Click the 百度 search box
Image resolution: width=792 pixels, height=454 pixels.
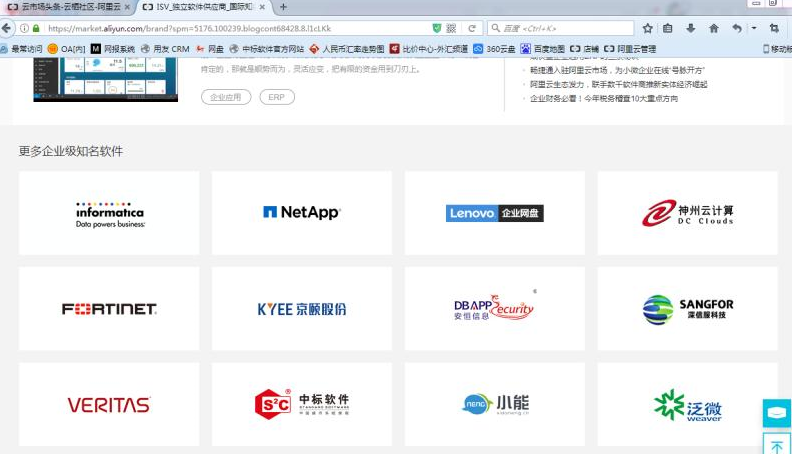click(x=561, y=28)
